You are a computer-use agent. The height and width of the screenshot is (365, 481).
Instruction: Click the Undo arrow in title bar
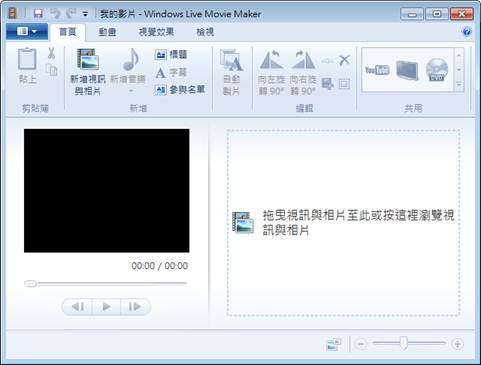tap(55, 14)
